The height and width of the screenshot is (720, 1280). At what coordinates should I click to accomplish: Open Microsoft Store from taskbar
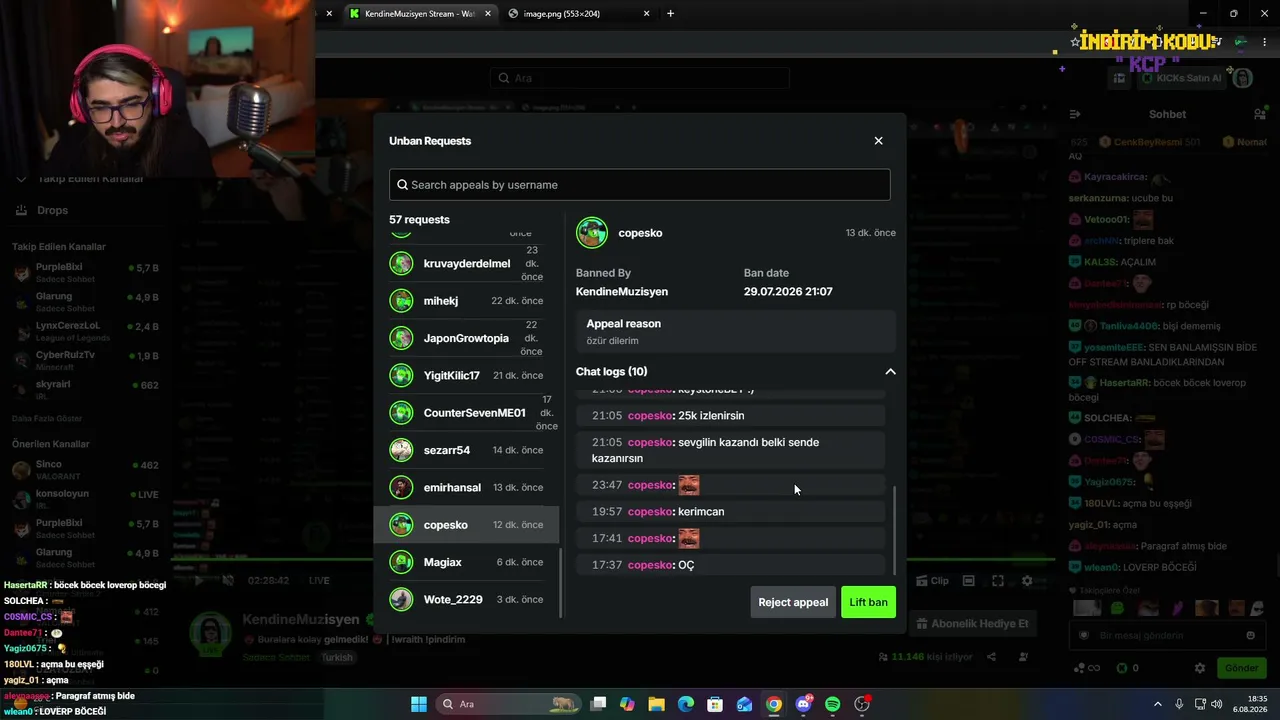coord(715,704)
